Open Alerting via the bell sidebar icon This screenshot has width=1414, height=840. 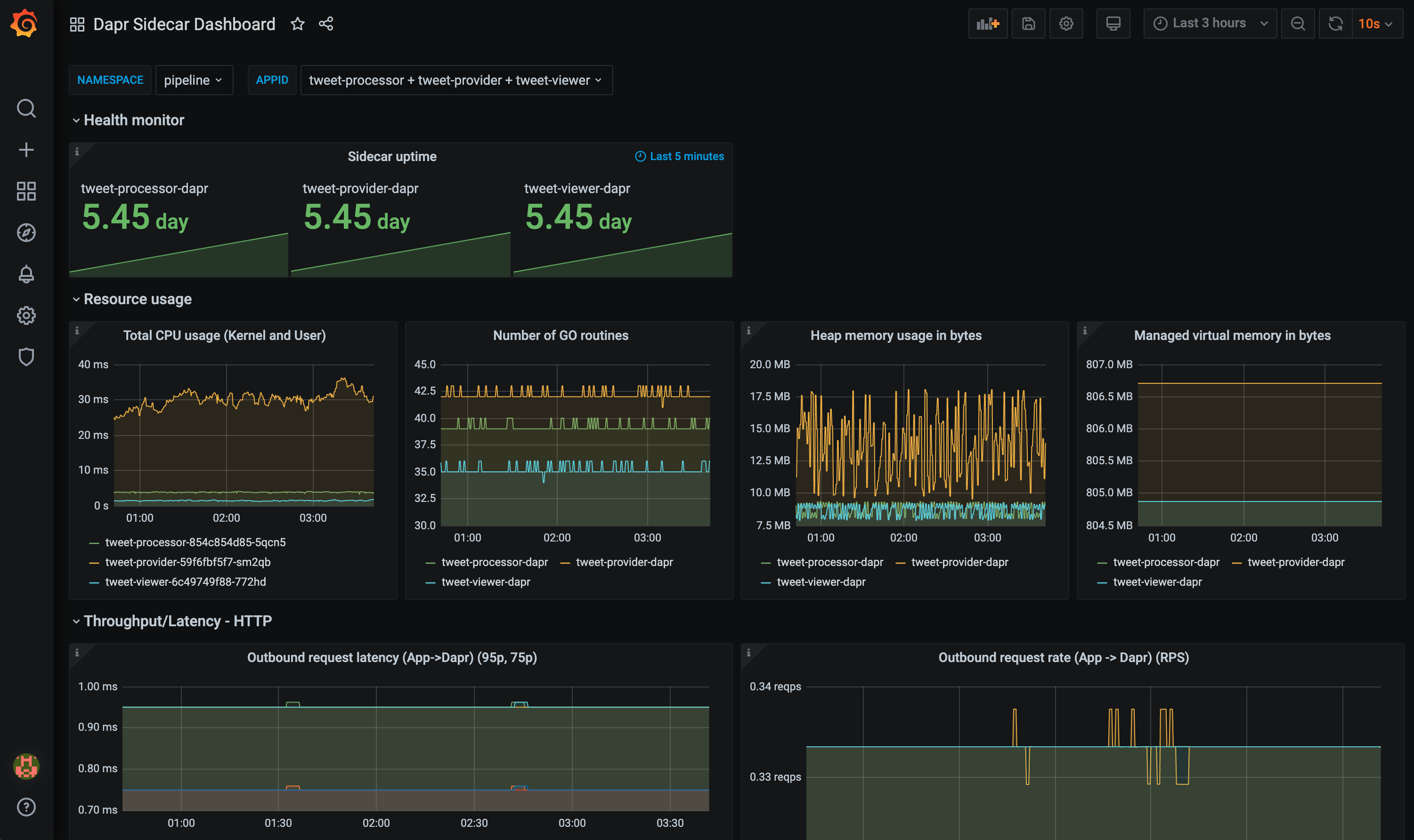tap(26, 274)
